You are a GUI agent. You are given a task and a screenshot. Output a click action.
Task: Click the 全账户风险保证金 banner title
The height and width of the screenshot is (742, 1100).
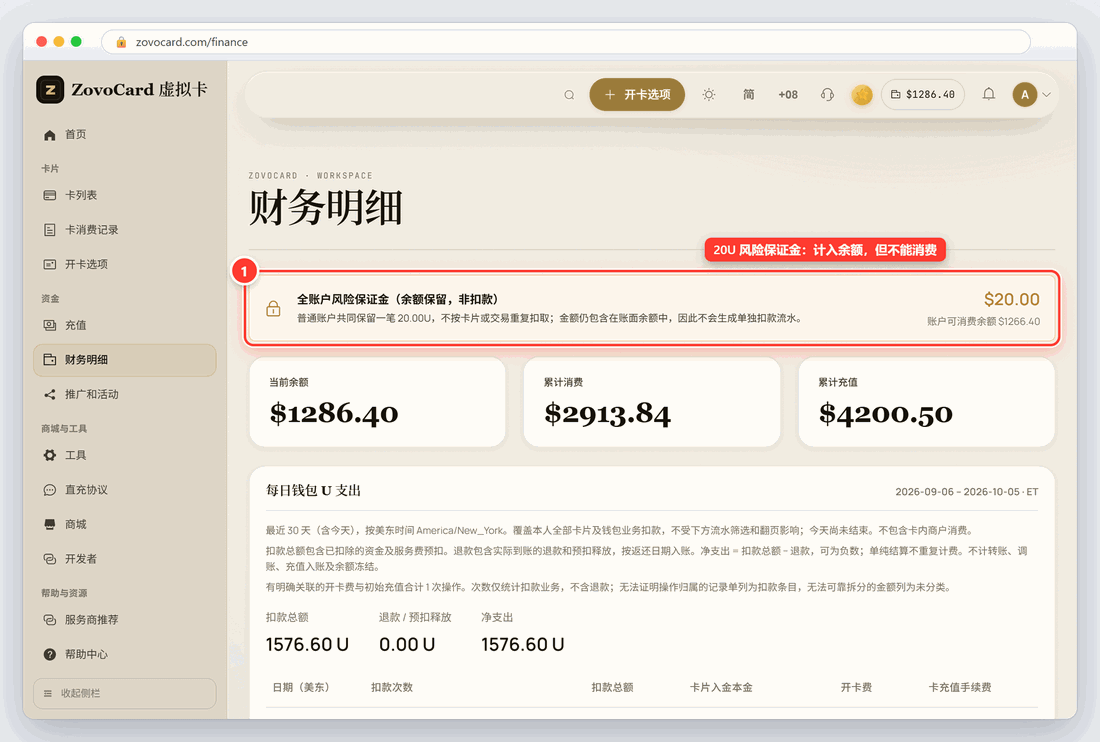point(398,299)
